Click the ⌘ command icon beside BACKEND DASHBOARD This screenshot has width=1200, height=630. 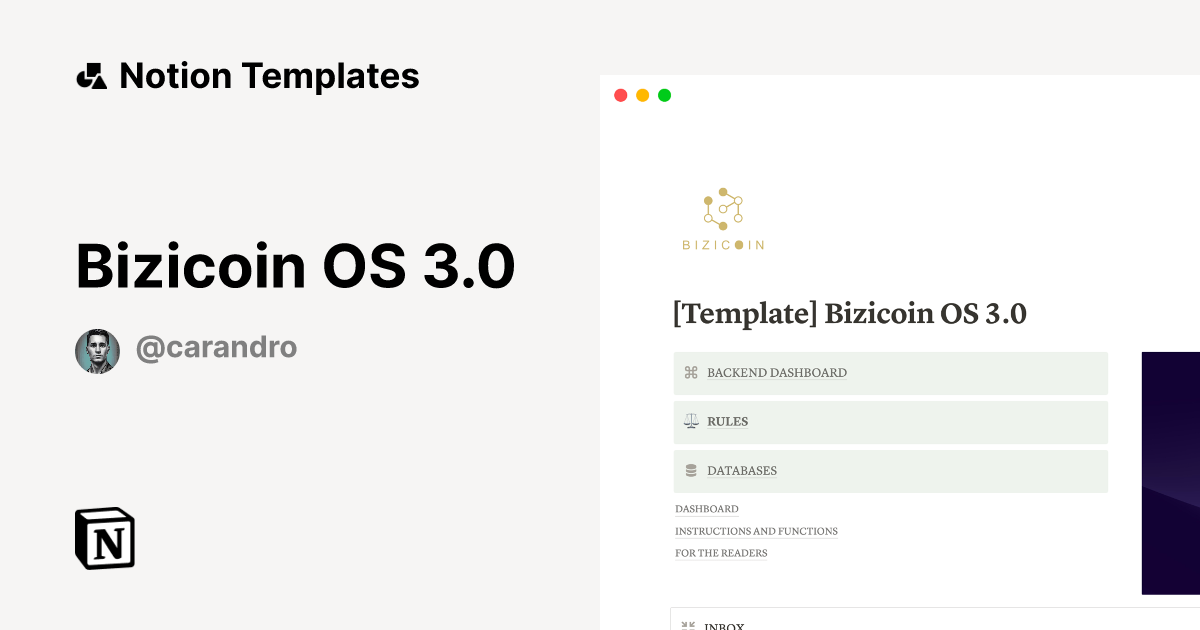[690, 372]
